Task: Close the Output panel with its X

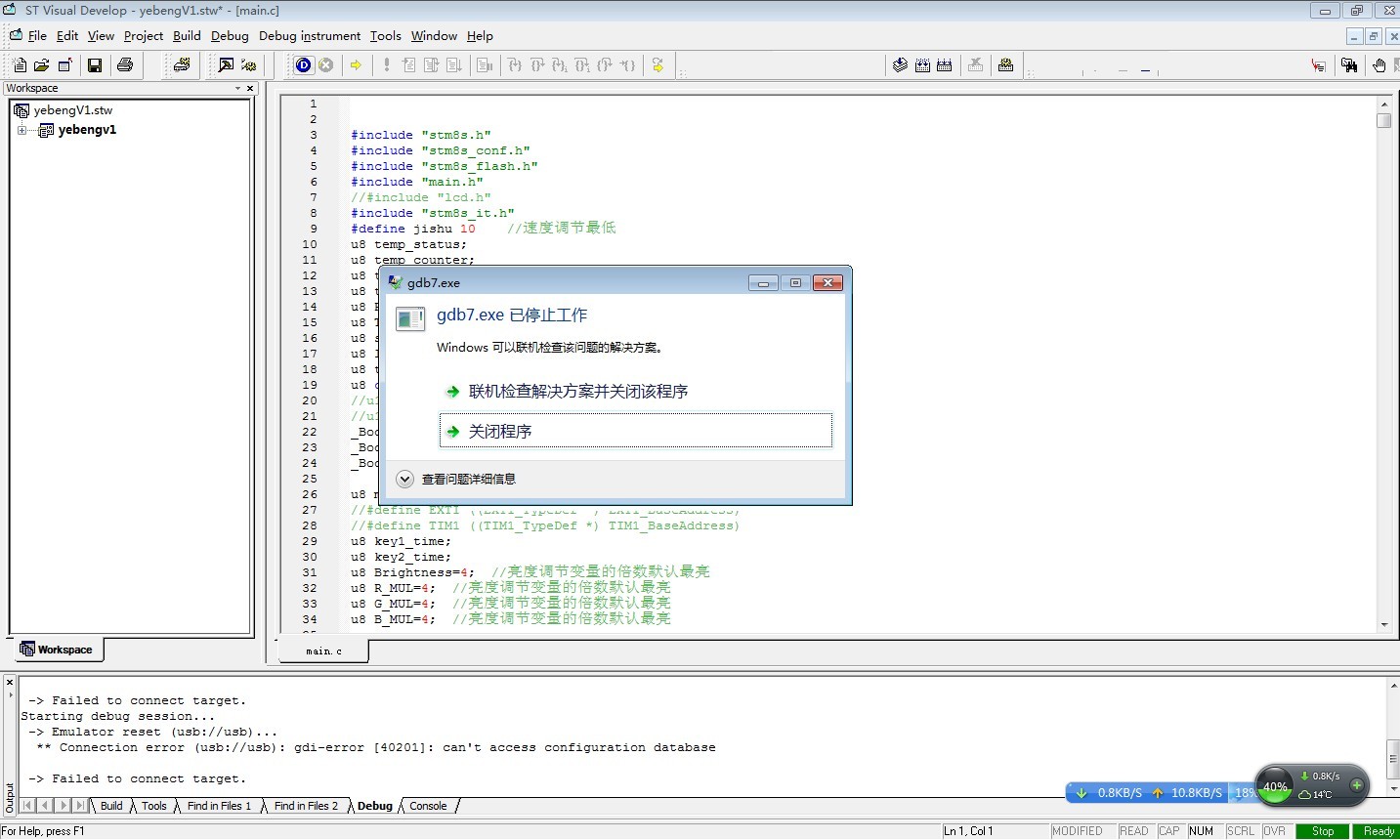Action: pos(10,682)
